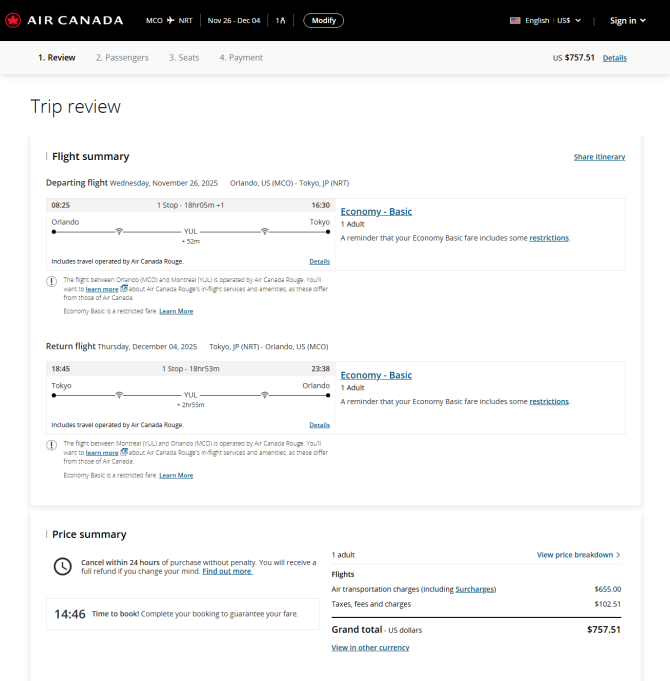
Task: Click external link icon in departing Rouge notice
Action: [x=124, y=288]
